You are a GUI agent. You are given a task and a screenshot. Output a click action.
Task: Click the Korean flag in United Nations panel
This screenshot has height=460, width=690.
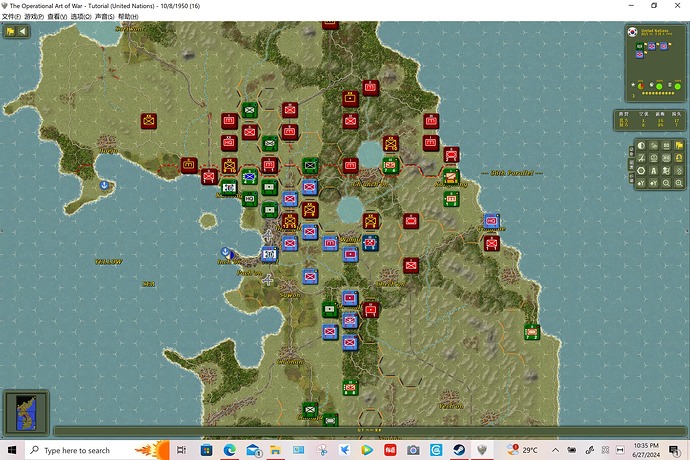(632, 32)
